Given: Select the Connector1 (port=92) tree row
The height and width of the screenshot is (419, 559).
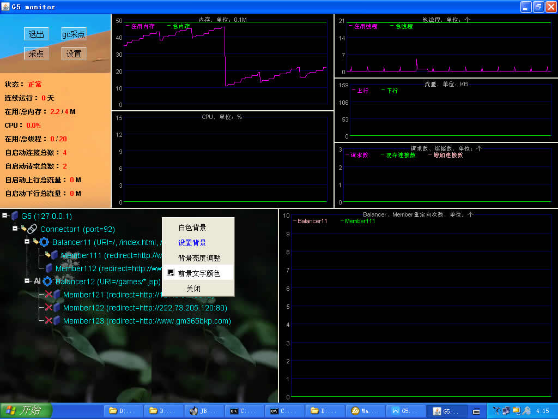Looking at the screenshot, I should tap(78, 229).
